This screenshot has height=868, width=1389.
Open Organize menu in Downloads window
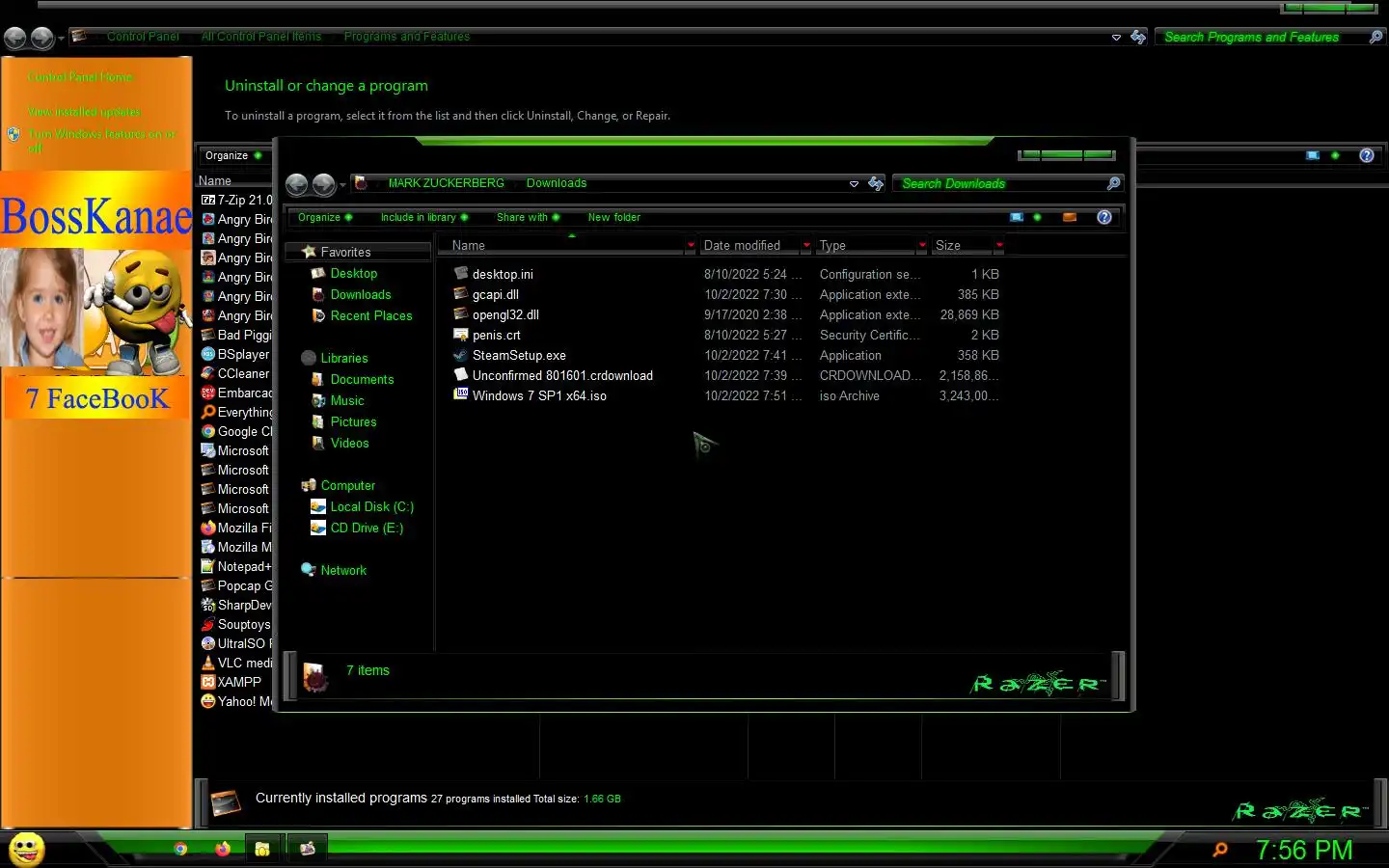(x=325, y=217)
